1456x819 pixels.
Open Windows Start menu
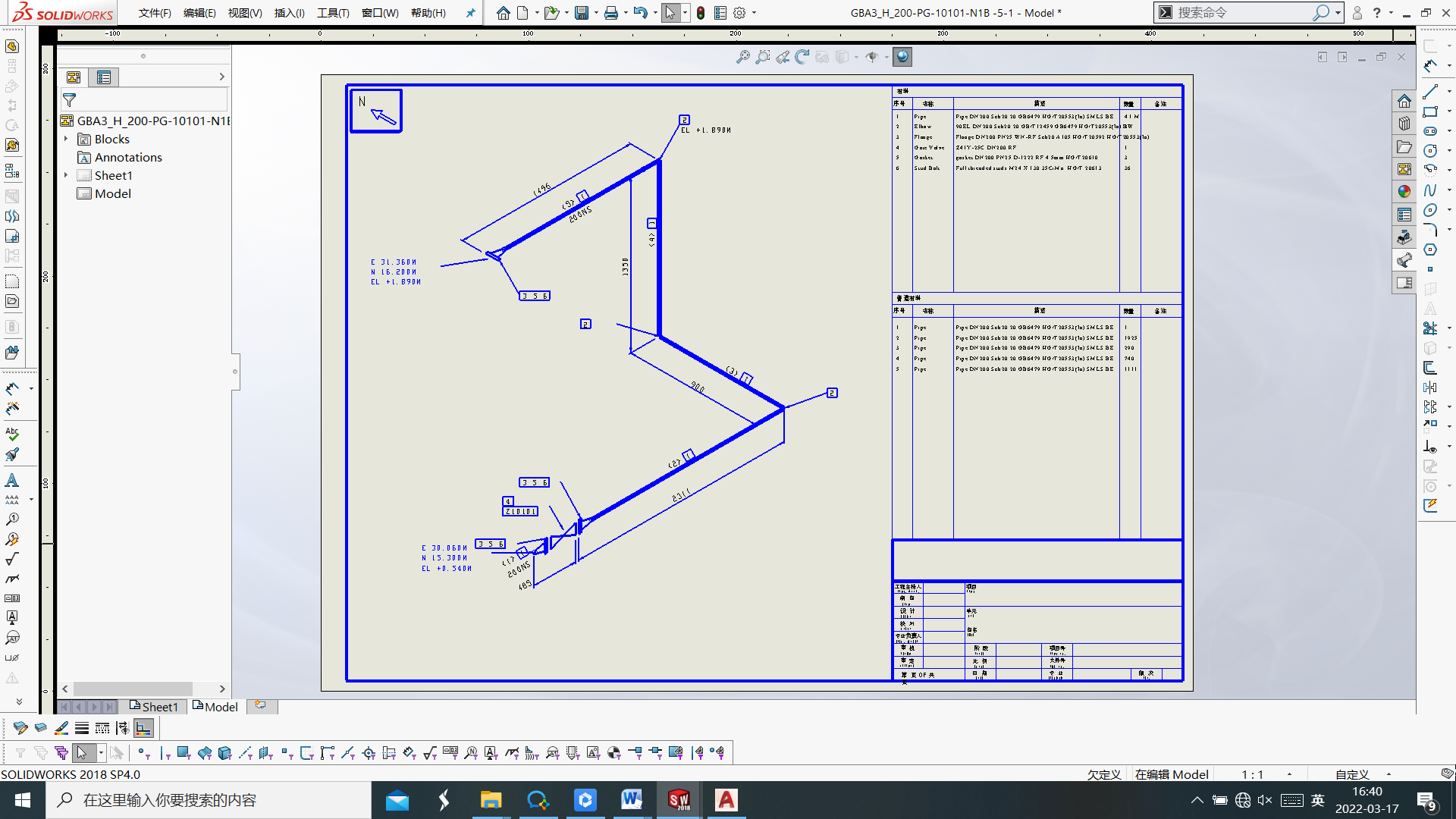click(23, 800)
